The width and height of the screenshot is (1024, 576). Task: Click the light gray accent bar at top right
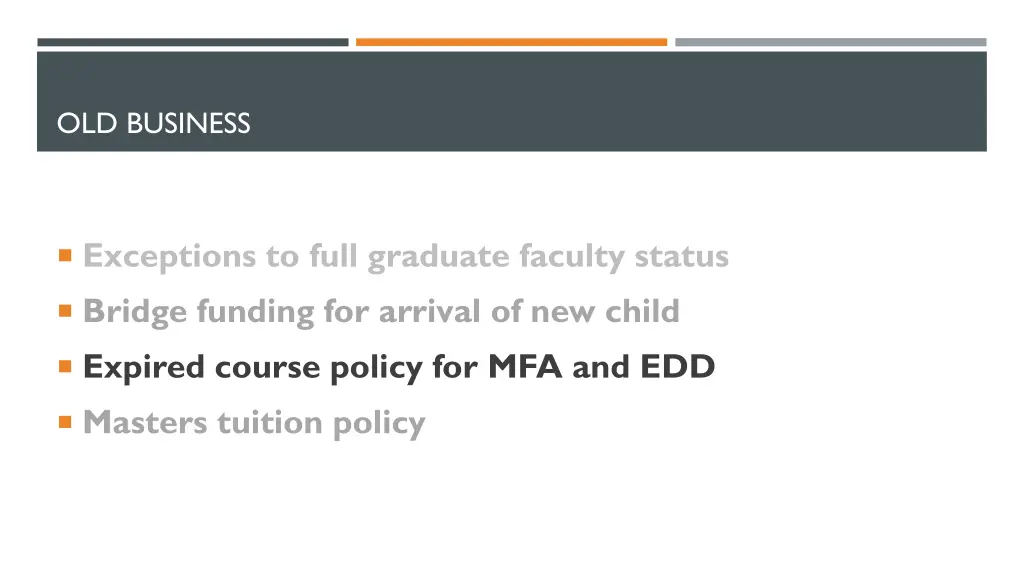click(x=831, y=42)
